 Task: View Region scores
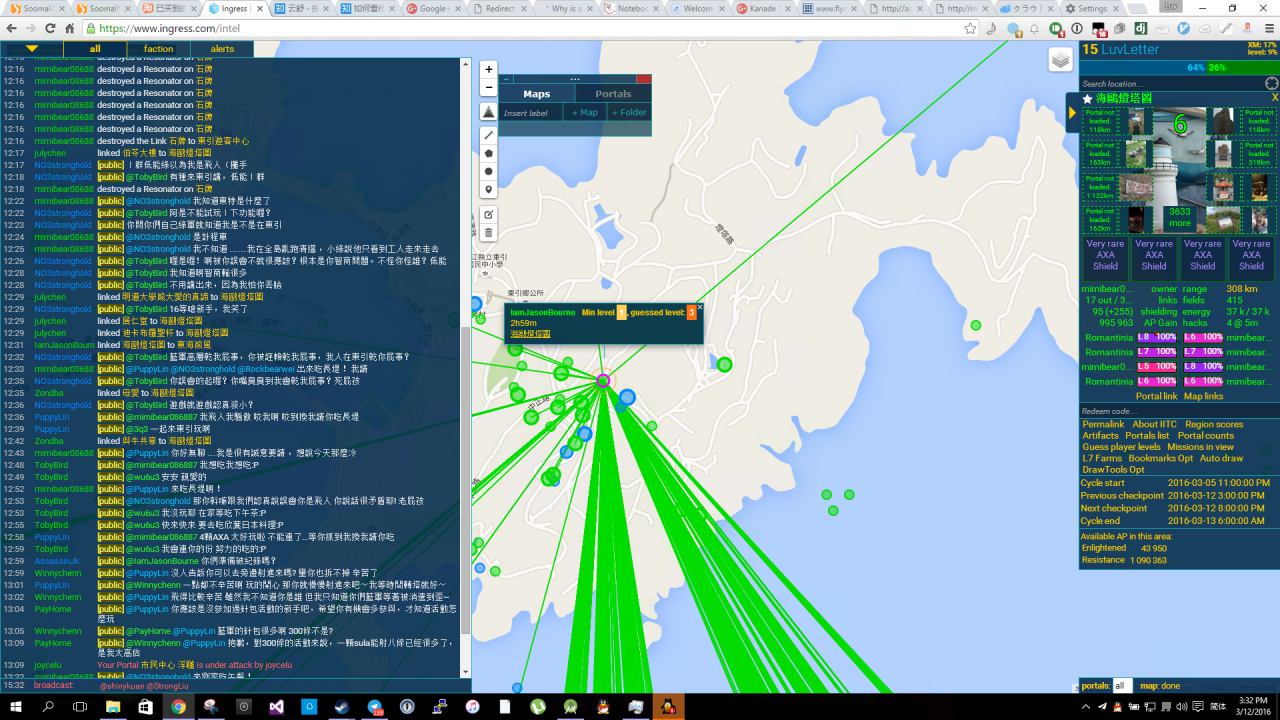point(1214,424)
